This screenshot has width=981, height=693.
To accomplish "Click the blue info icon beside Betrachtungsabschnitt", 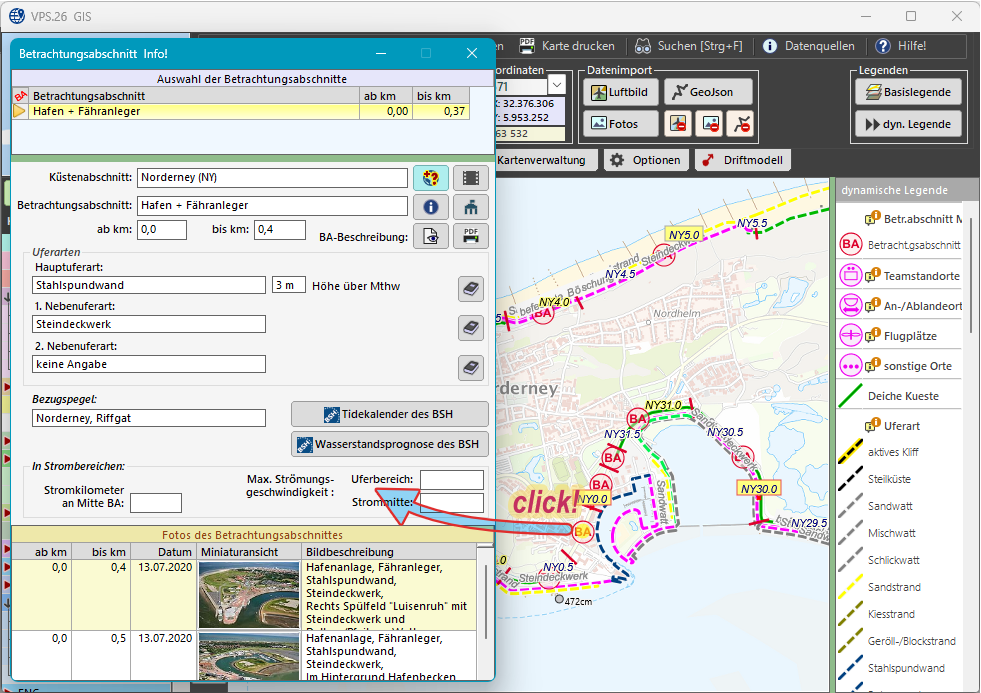I will [431, 206].
